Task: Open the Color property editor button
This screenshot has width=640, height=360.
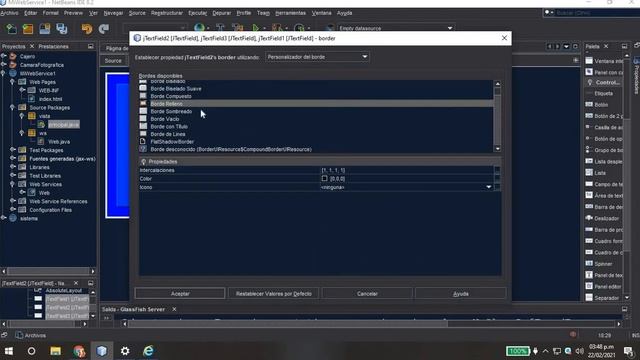Action: pos(497,179)
